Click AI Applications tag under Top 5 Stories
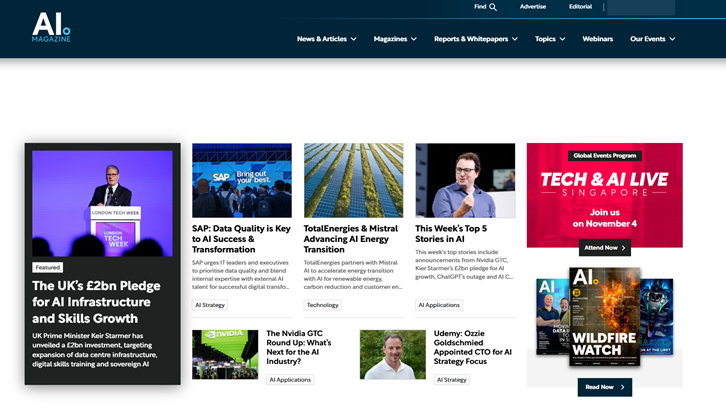 [439, 305]
